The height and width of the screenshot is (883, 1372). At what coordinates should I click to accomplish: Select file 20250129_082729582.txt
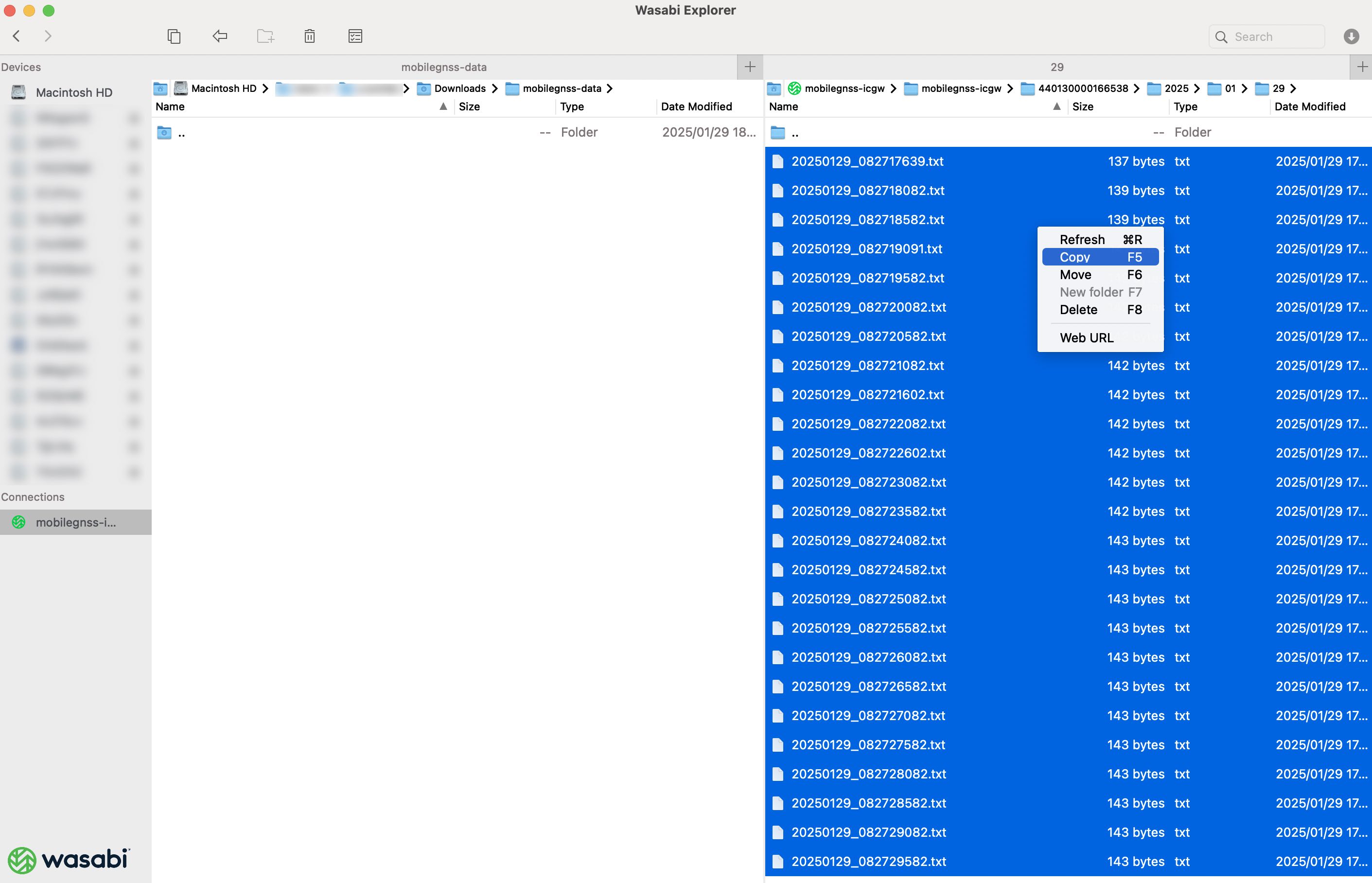tap(1068, 862)
